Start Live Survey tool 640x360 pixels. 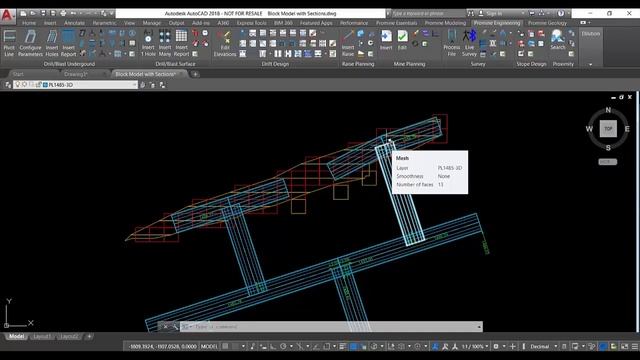[469, 43]
